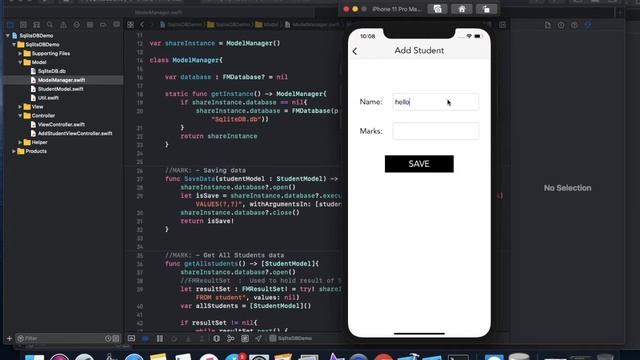Open the Find navigator magnifier icon
The height and width of the screenshot is (360, 640).
50,25
